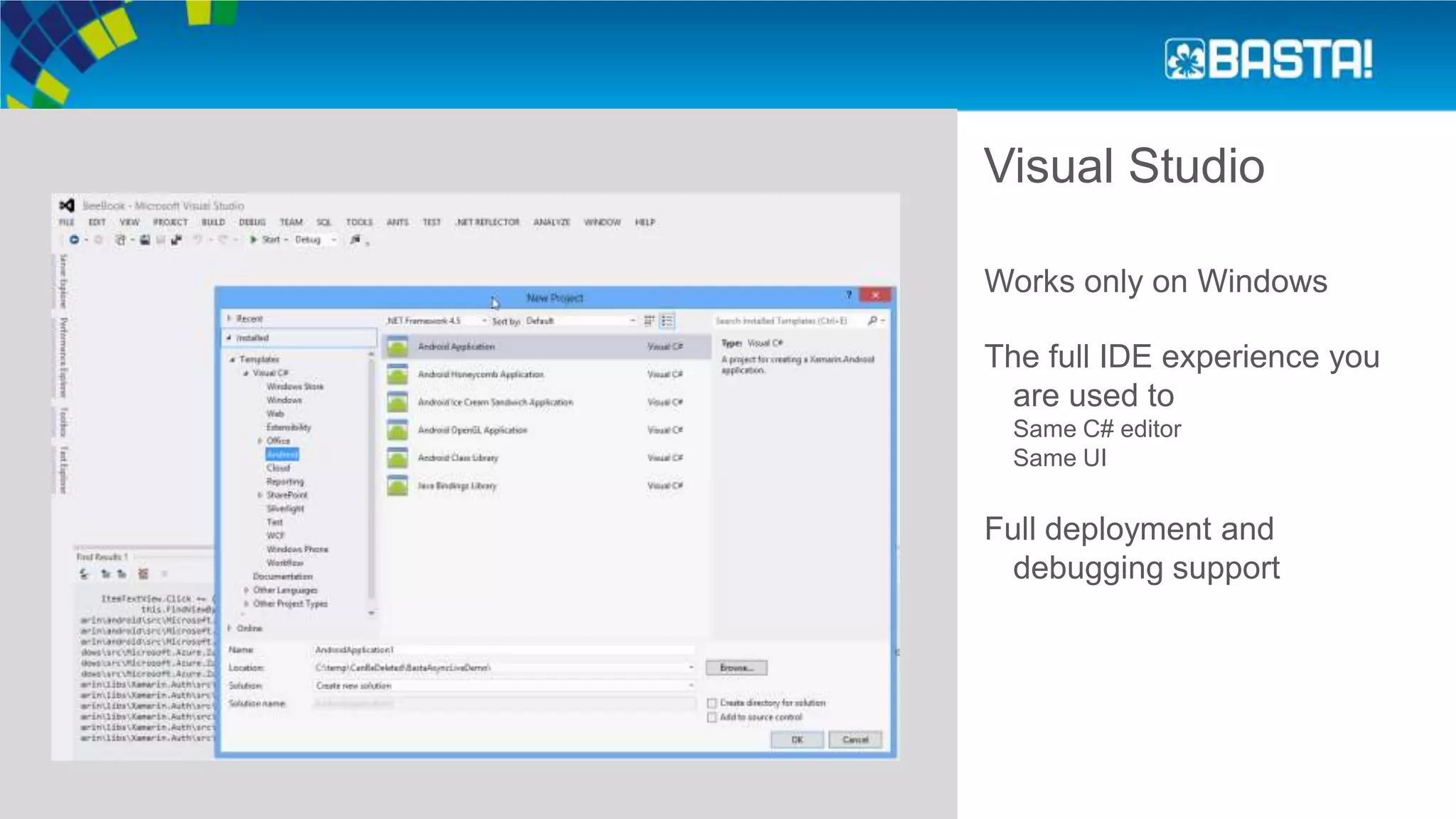Select Windows Phone in template tree

coord(297,550)
